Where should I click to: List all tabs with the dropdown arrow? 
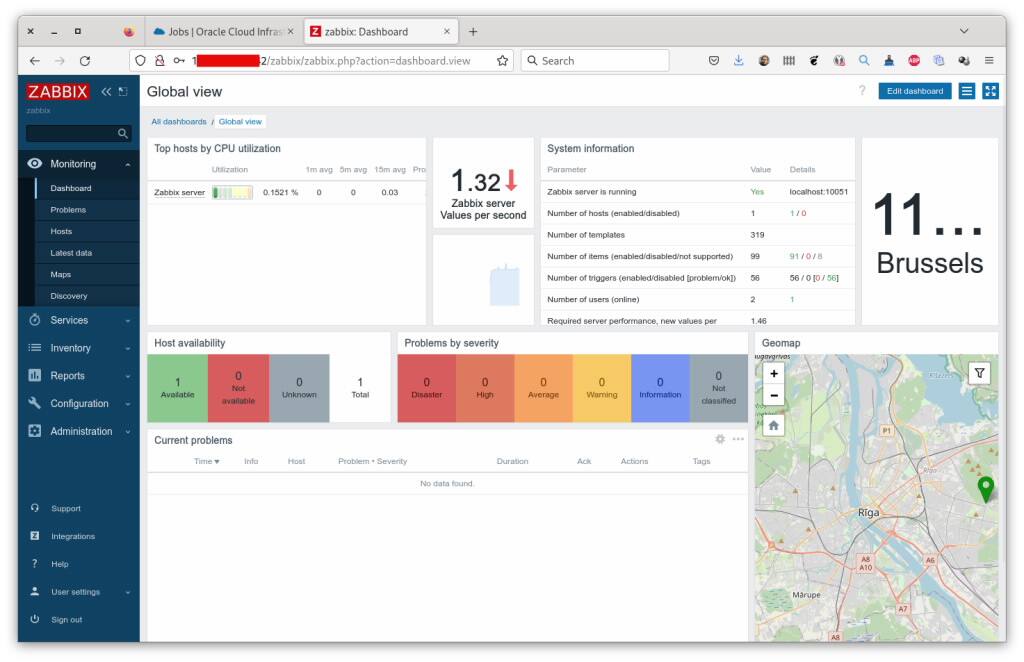tap(964, 31)
